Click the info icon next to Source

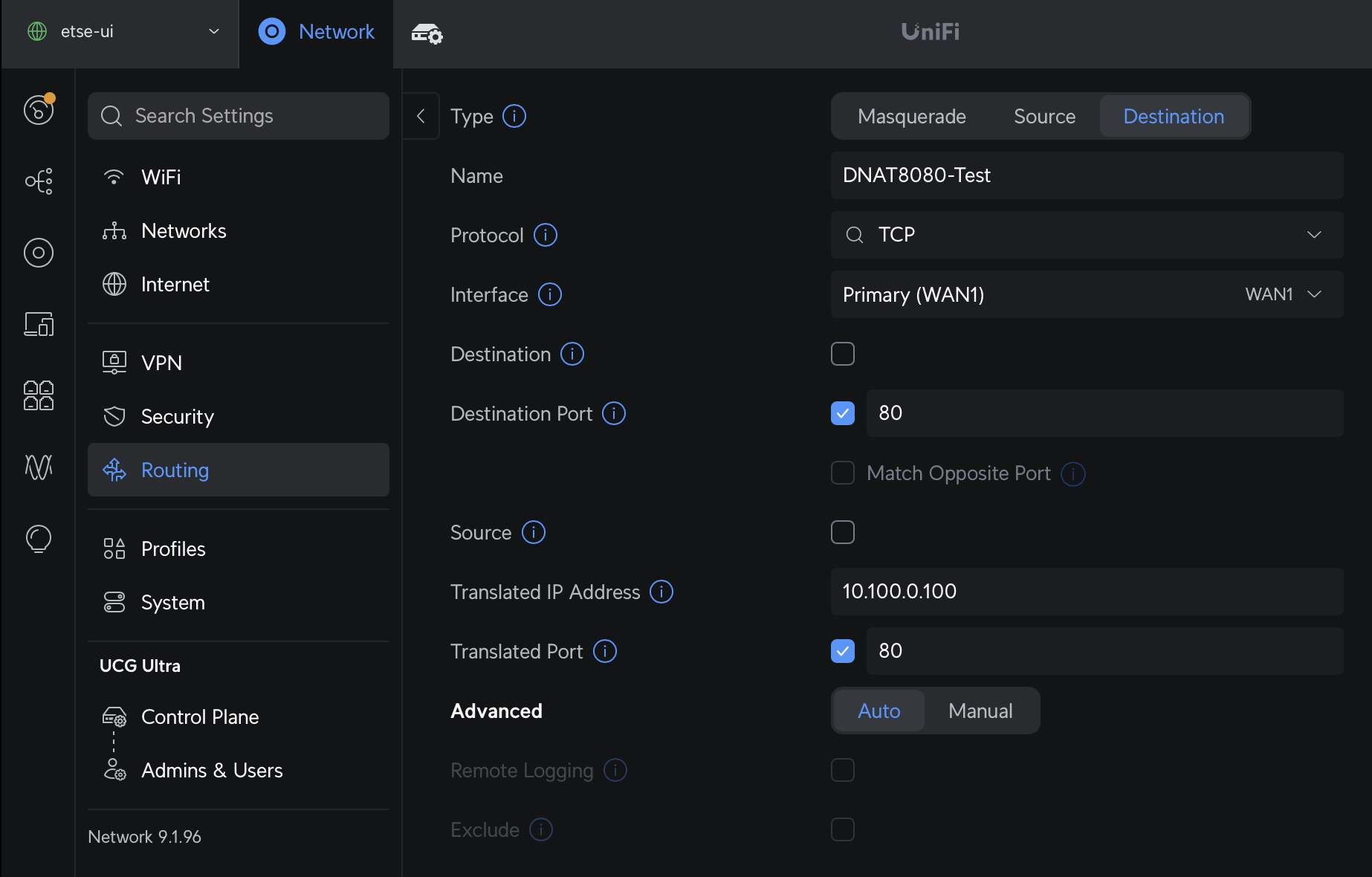point(534,532)
